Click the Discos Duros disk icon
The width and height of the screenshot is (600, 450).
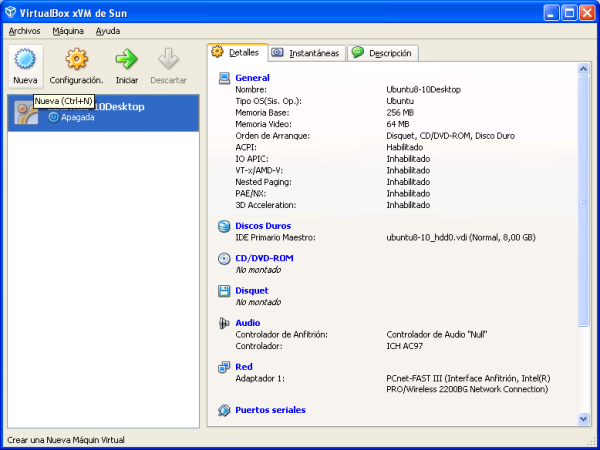tap(224, 226)
